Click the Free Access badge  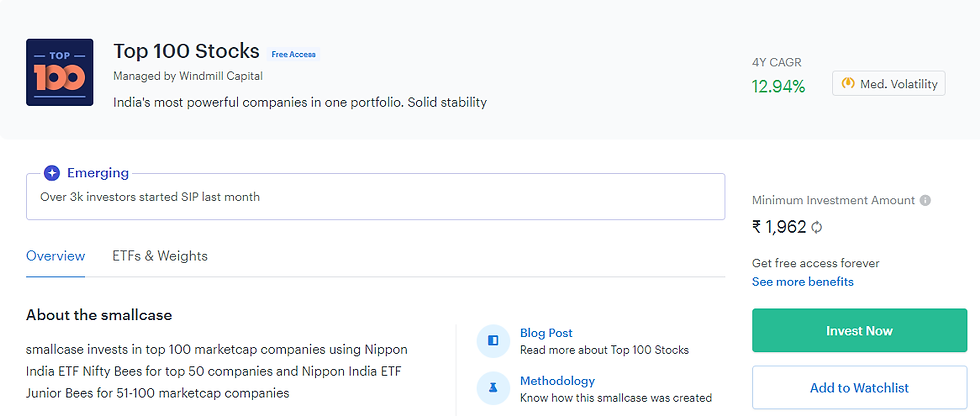coord(293,54)
